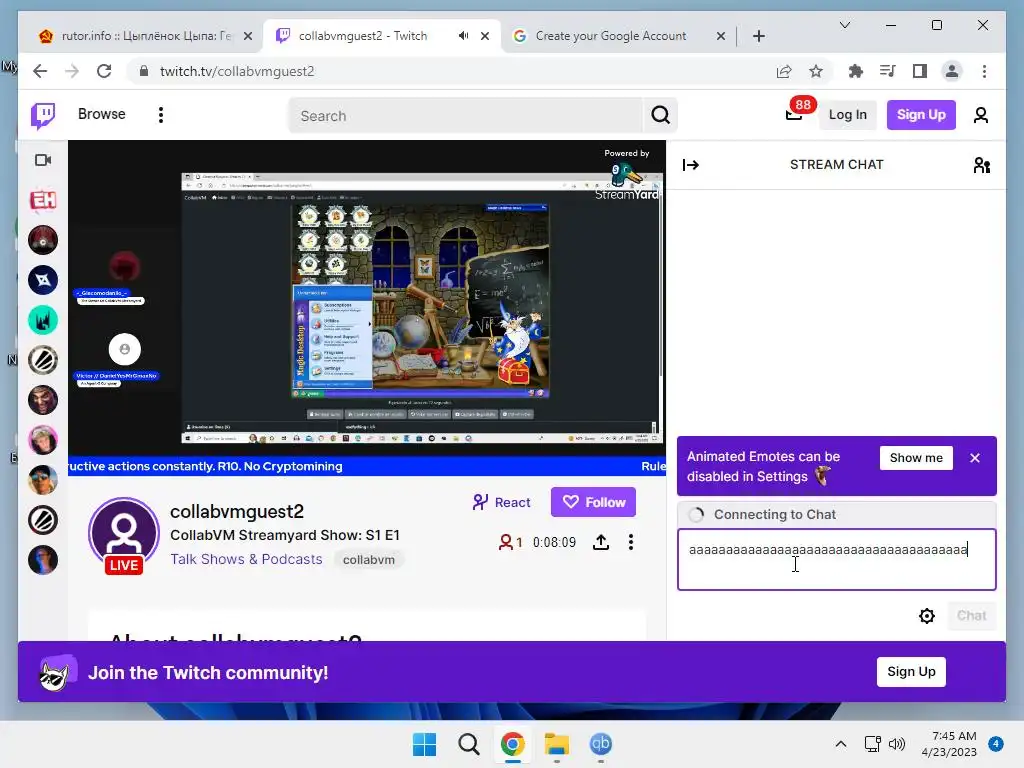The image size is (1024, 768).
Task: Open the chat community users list
Action: click(982, 165)
